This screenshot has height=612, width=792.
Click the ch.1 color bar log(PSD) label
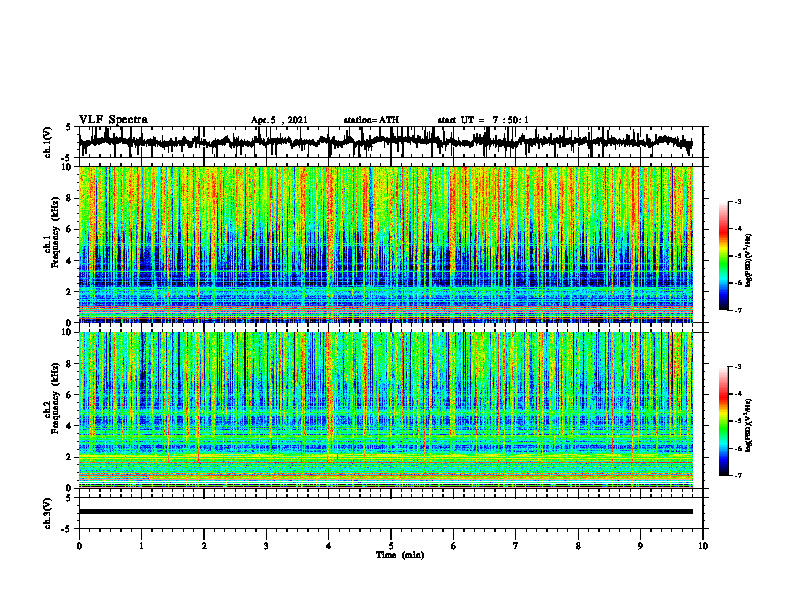coord(749,261)
